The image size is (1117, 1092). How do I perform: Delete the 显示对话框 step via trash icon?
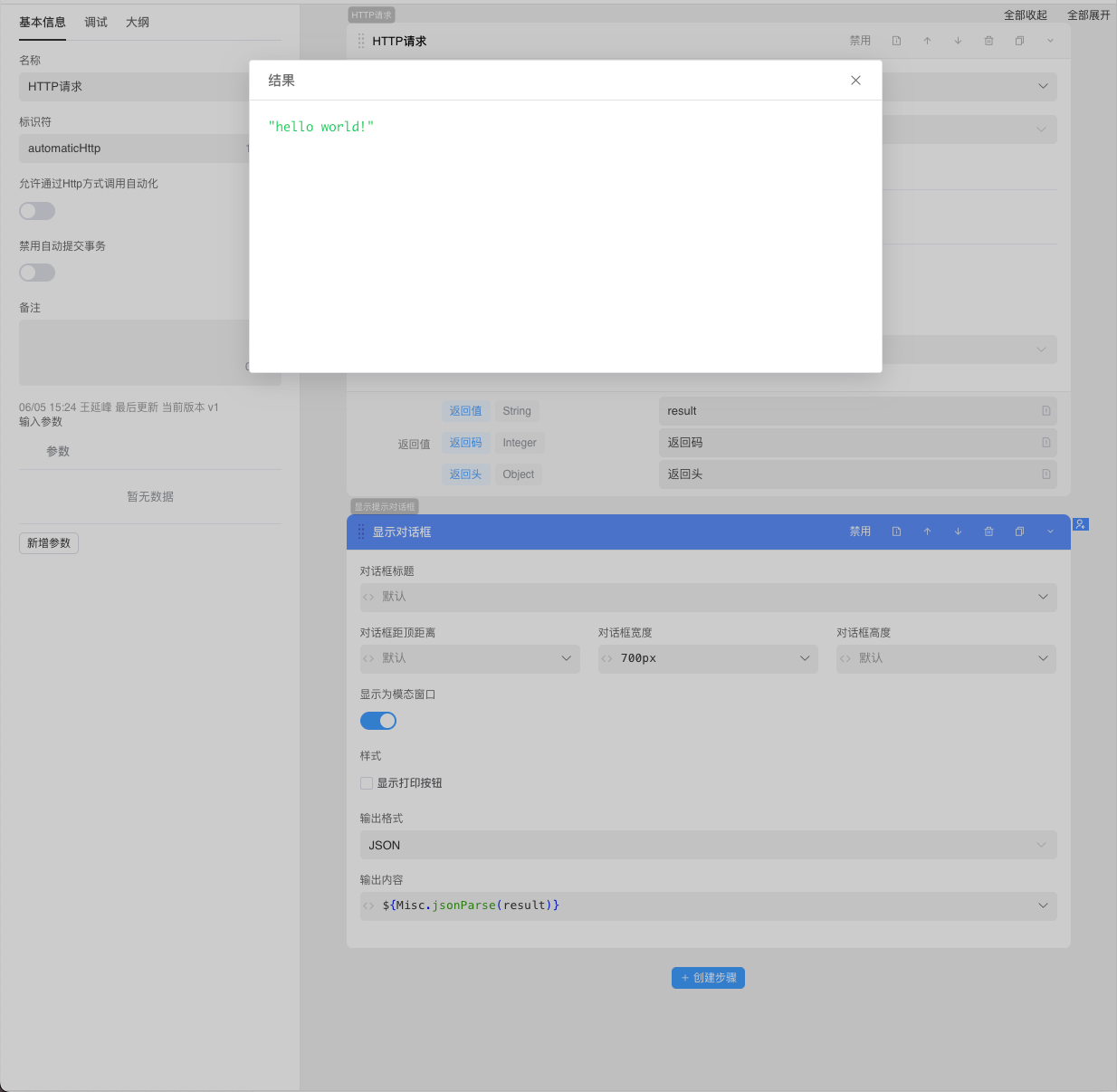[x=988, y=532]
